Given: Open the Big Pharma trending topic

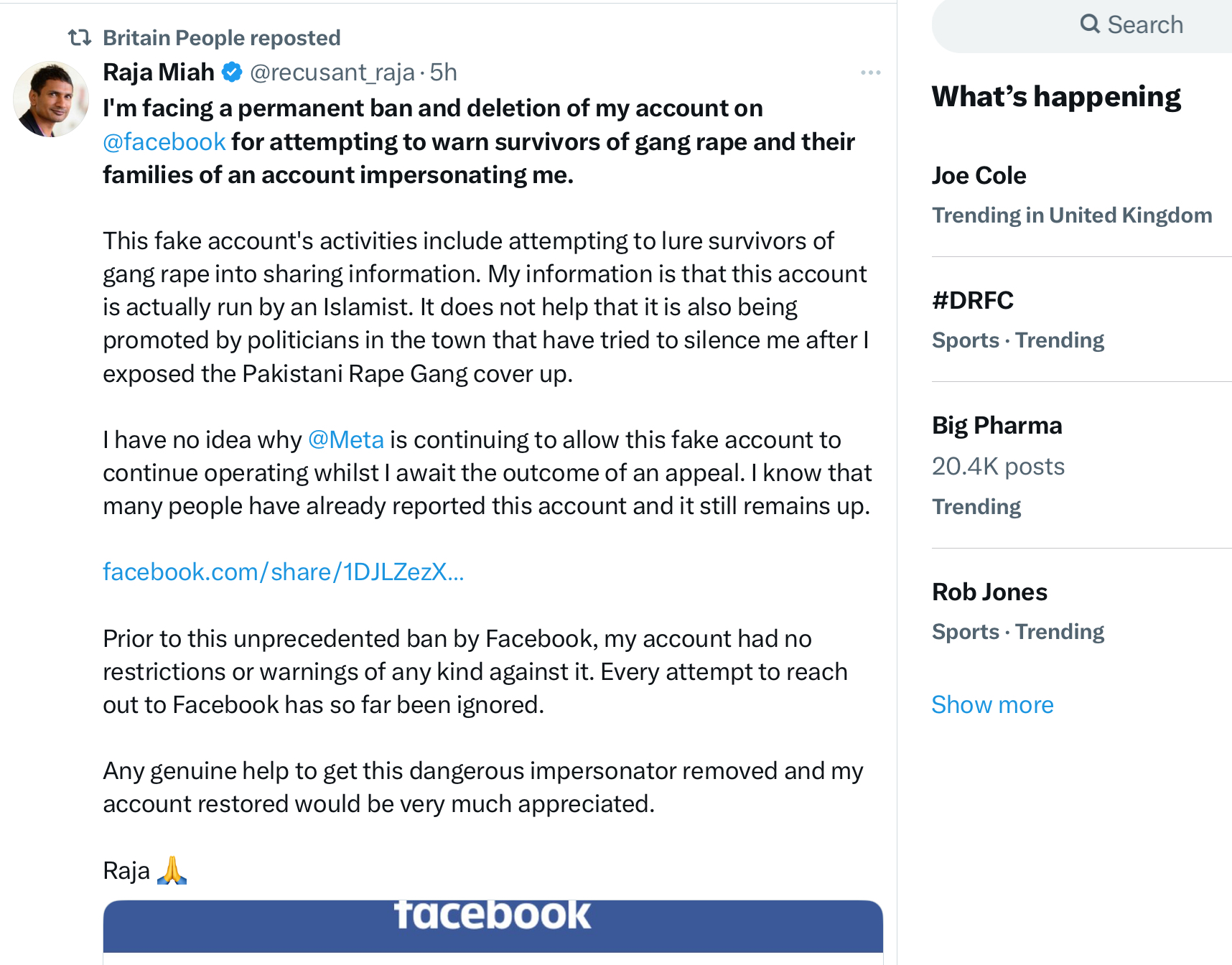Looking at the screenshot, I should 997,425.
